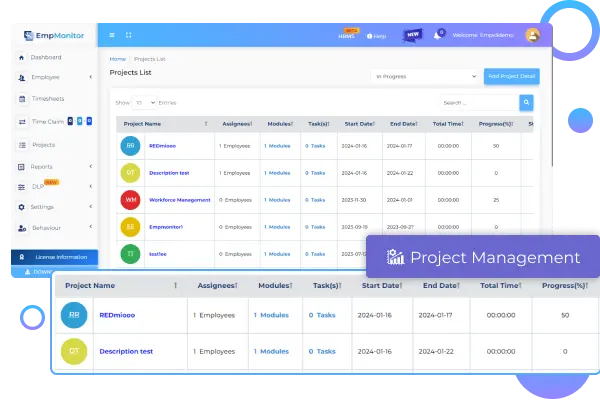Click into the Search input field

(478, 102)
